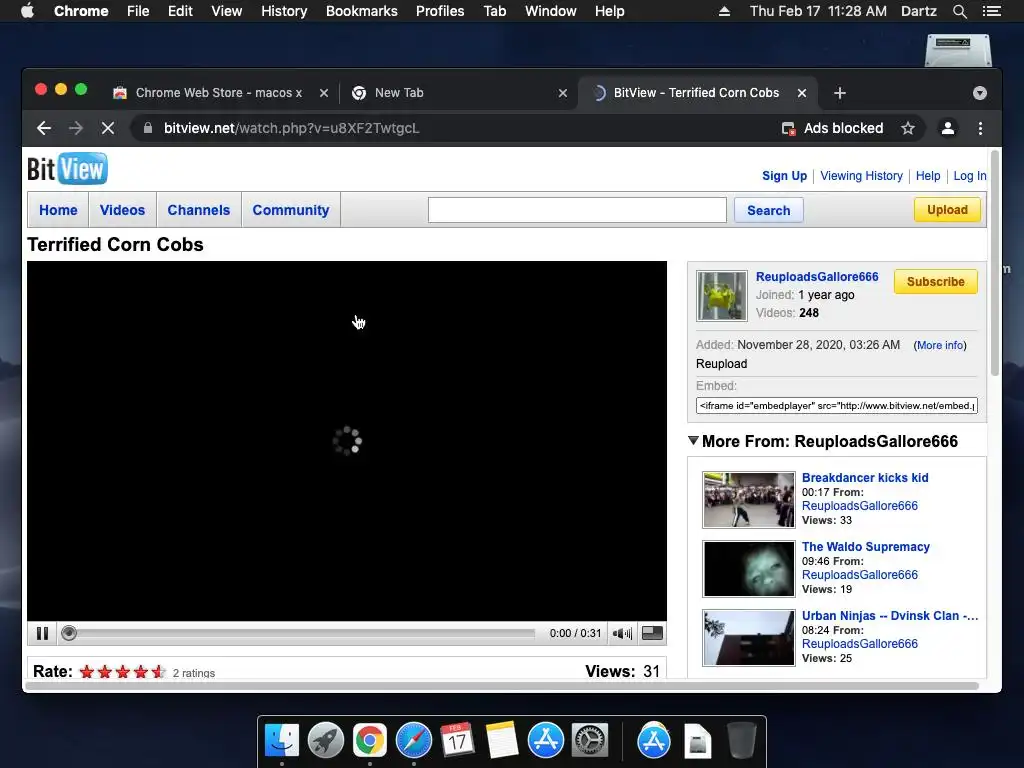Screen dimensions: 1024x768
Task: Open a new tab with the plus button
Action: coord(840,93)
